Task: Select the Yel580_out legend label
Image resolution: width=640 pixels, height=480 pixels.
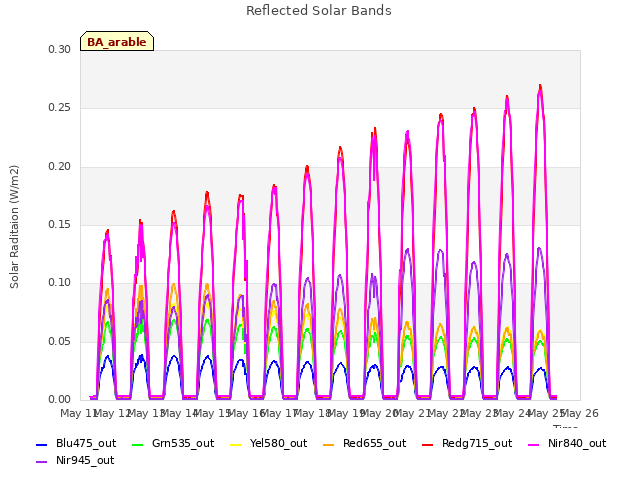Action: tap(278, 443)
